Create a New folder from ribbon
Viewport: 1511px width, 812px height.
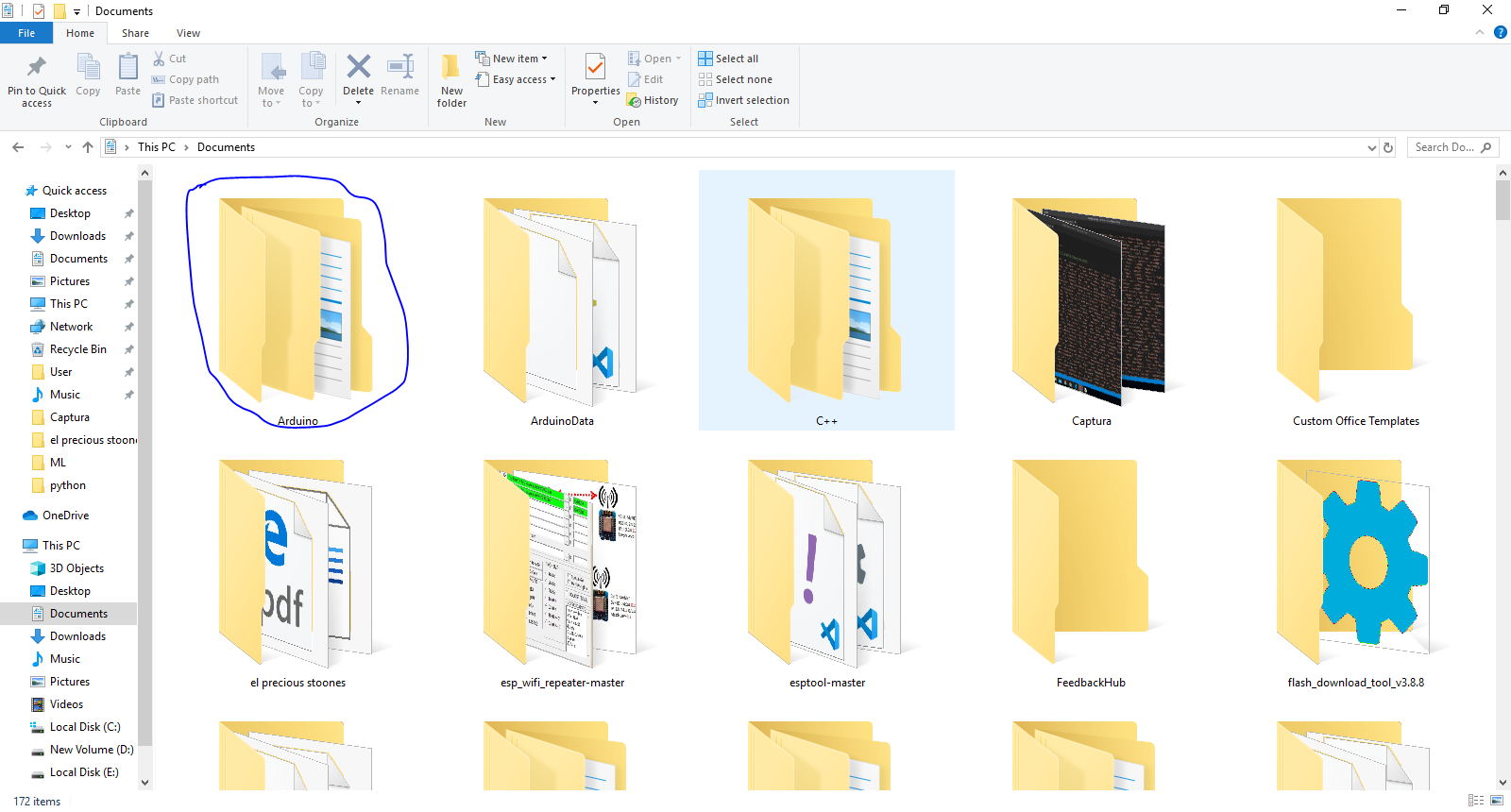pos(451,80)
